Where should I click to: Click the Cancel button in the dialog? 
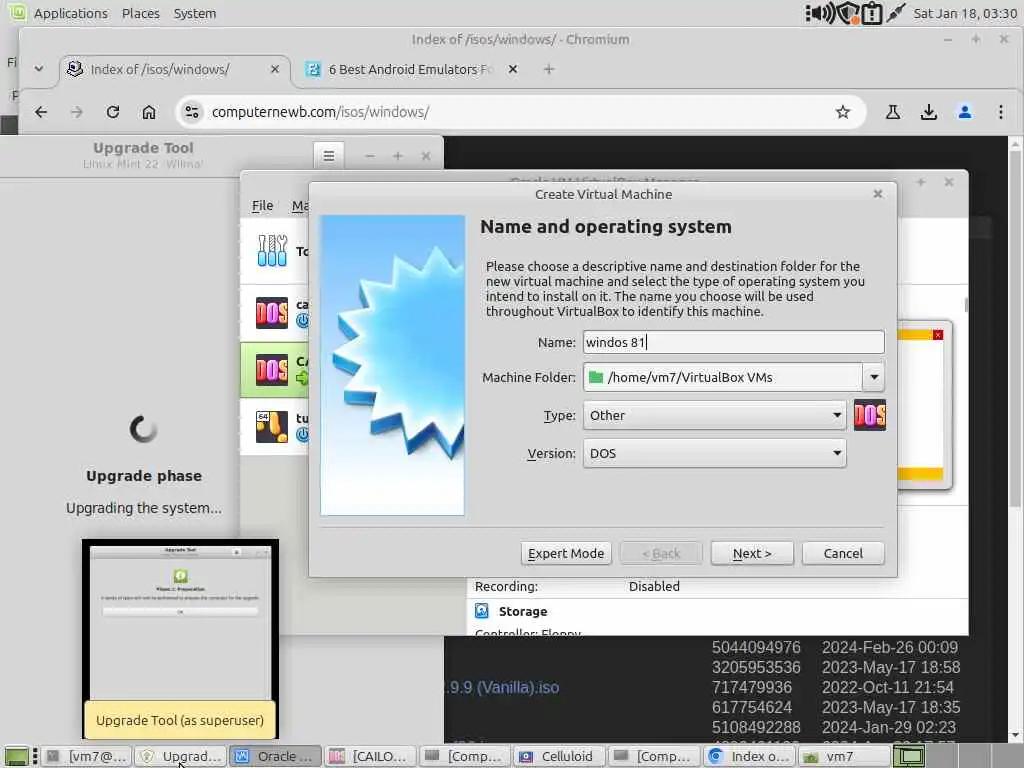(x=842, y=553)
